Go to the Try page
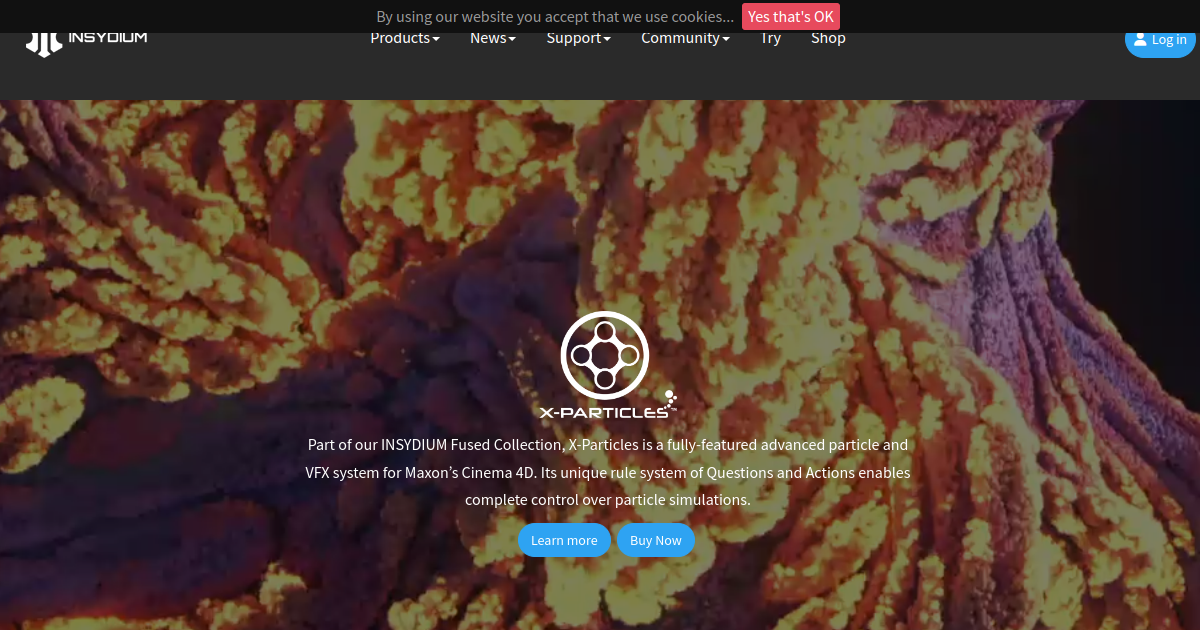The width and height of the screenshot is (1200, 630). (770, 39)
